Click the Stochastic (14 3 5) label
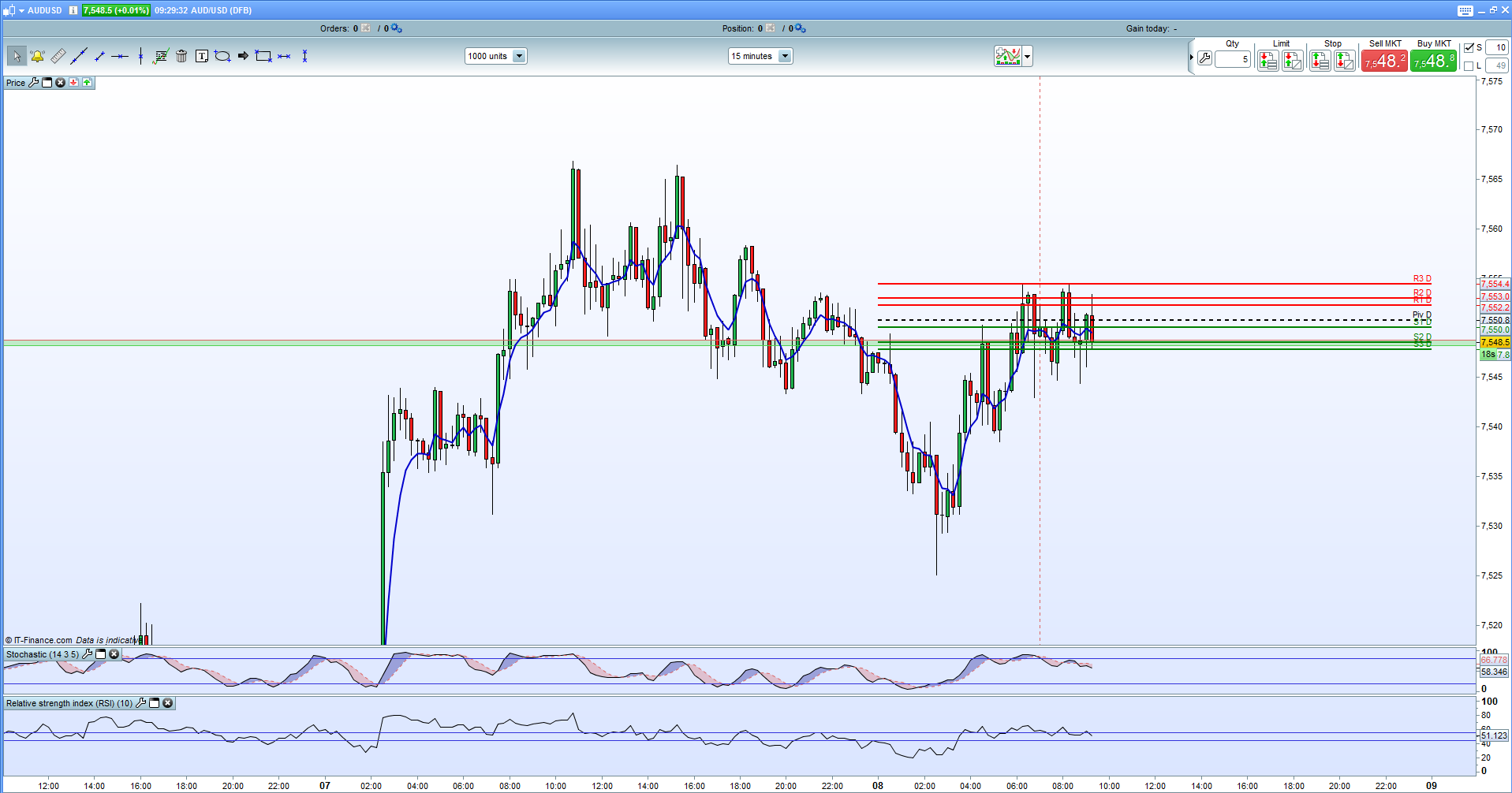Image resolution: width=1512 pixels, height=793 pixels. (43, 654)
